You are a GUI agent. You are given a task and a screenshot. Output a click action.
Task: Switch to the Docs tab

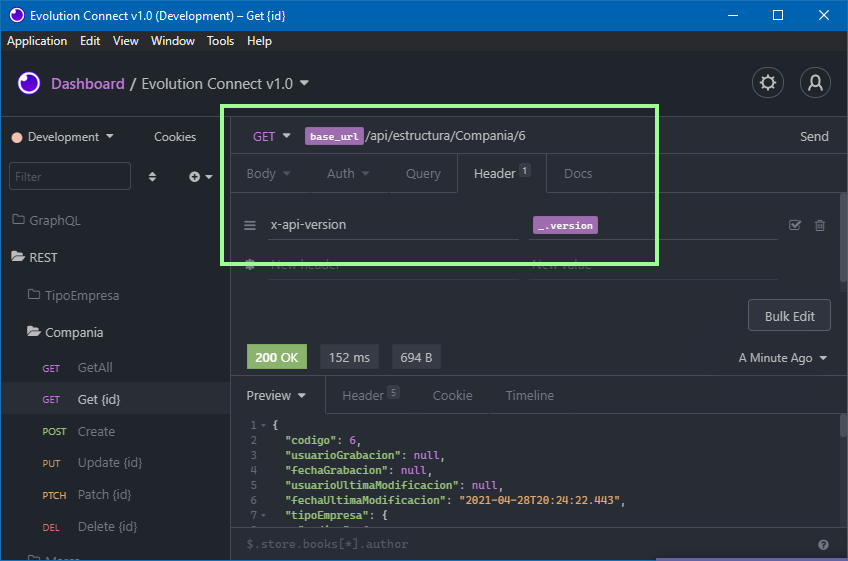(578, 174)
